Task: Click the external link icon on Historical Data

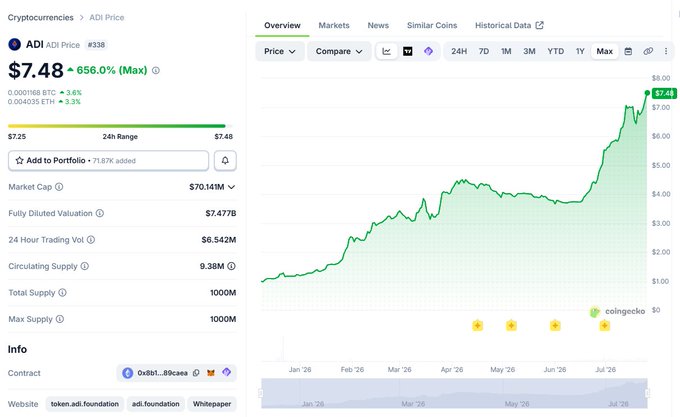Action: click(539, 25)
